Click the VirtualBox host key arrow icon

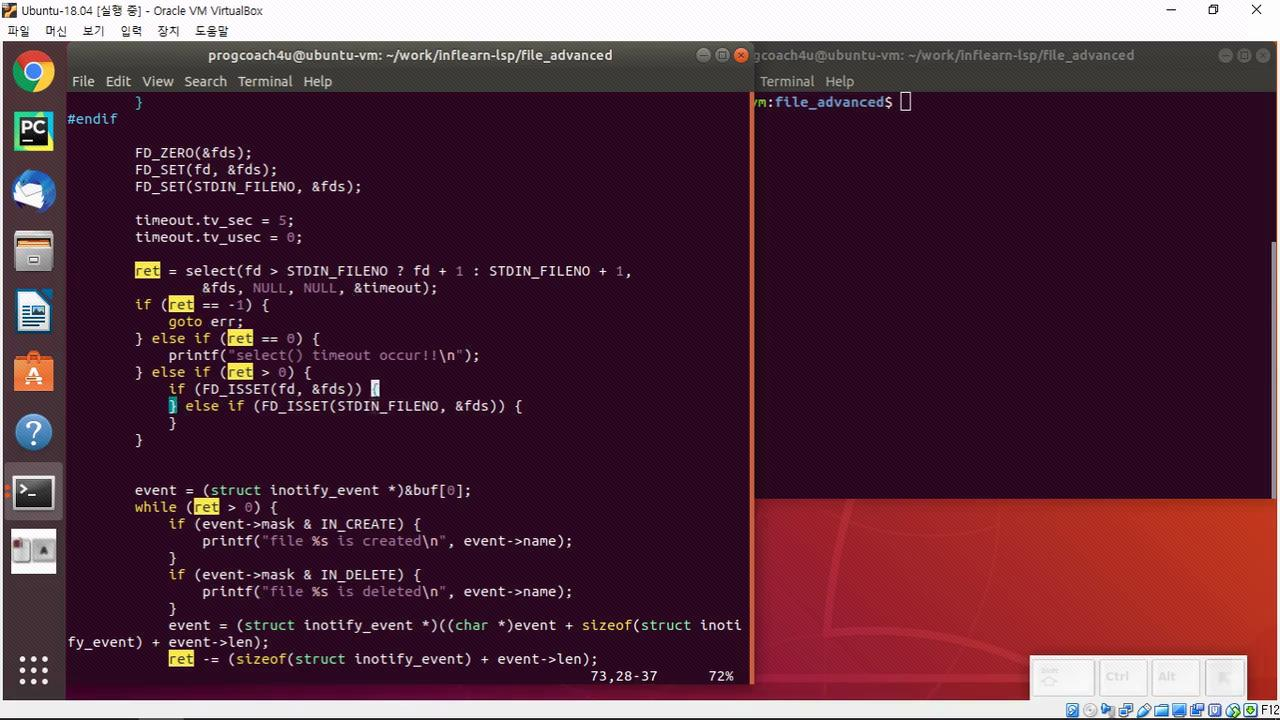click(1250, 711)
